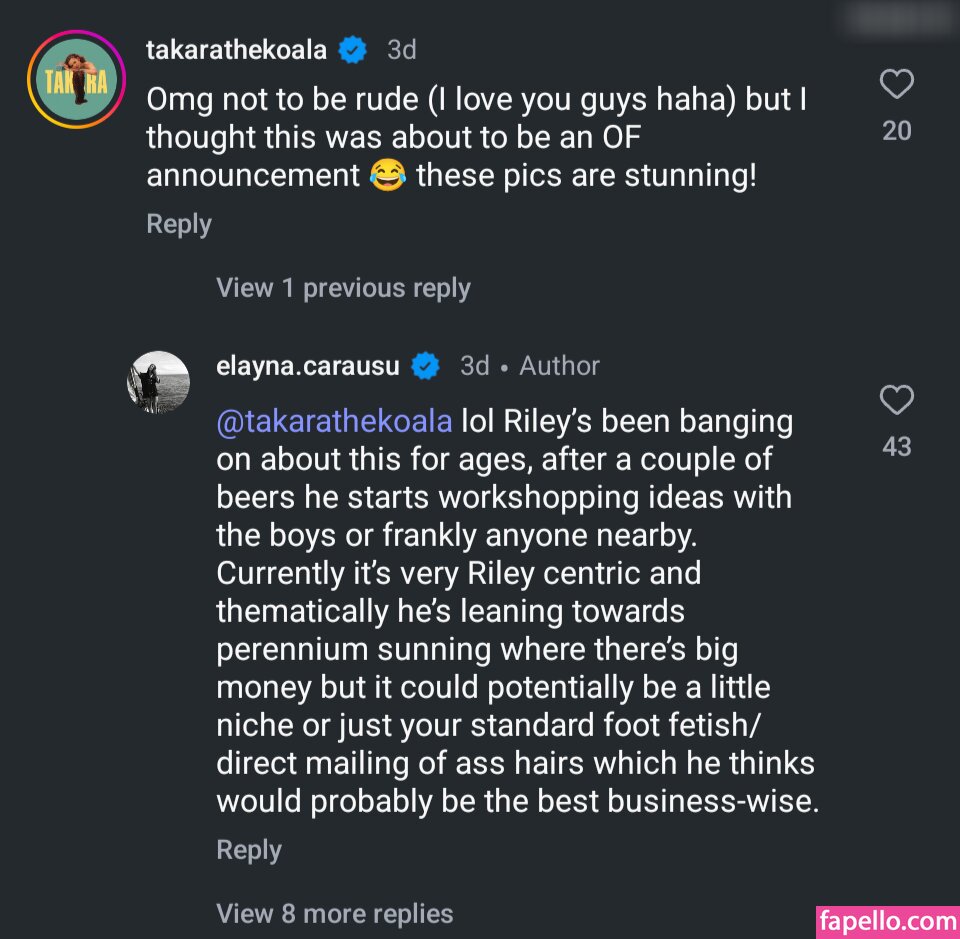Click the 3d timestamp on takarathekoala's comment
Image resolution: width=960 pixels, height=939 pixels.
click(x=402, y=49)
